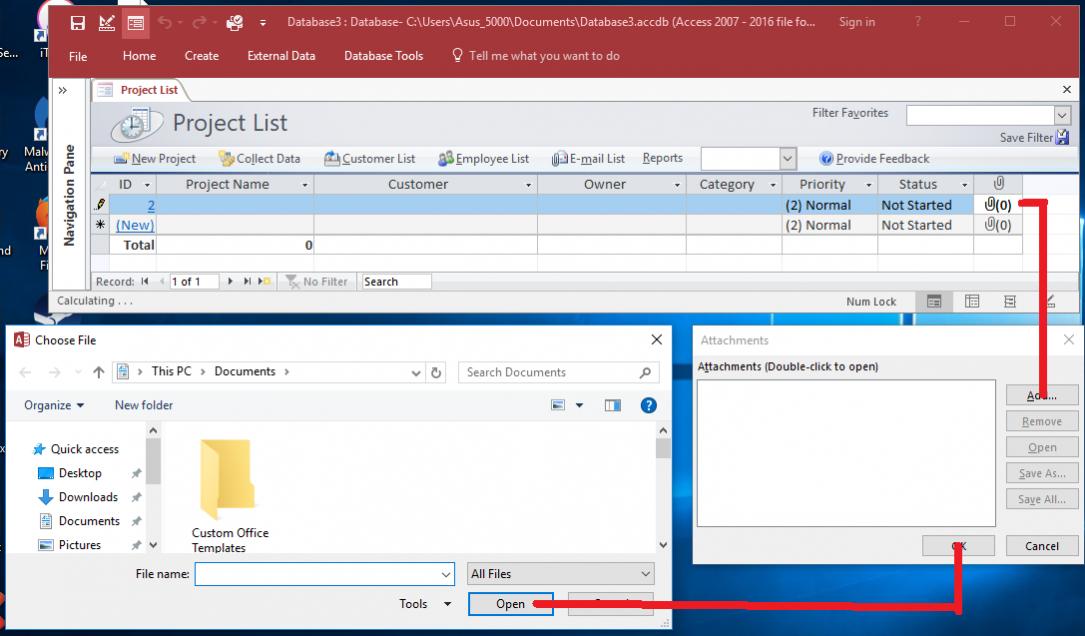Click Cancel in Attachments dialog

(x=1041, y=546)
